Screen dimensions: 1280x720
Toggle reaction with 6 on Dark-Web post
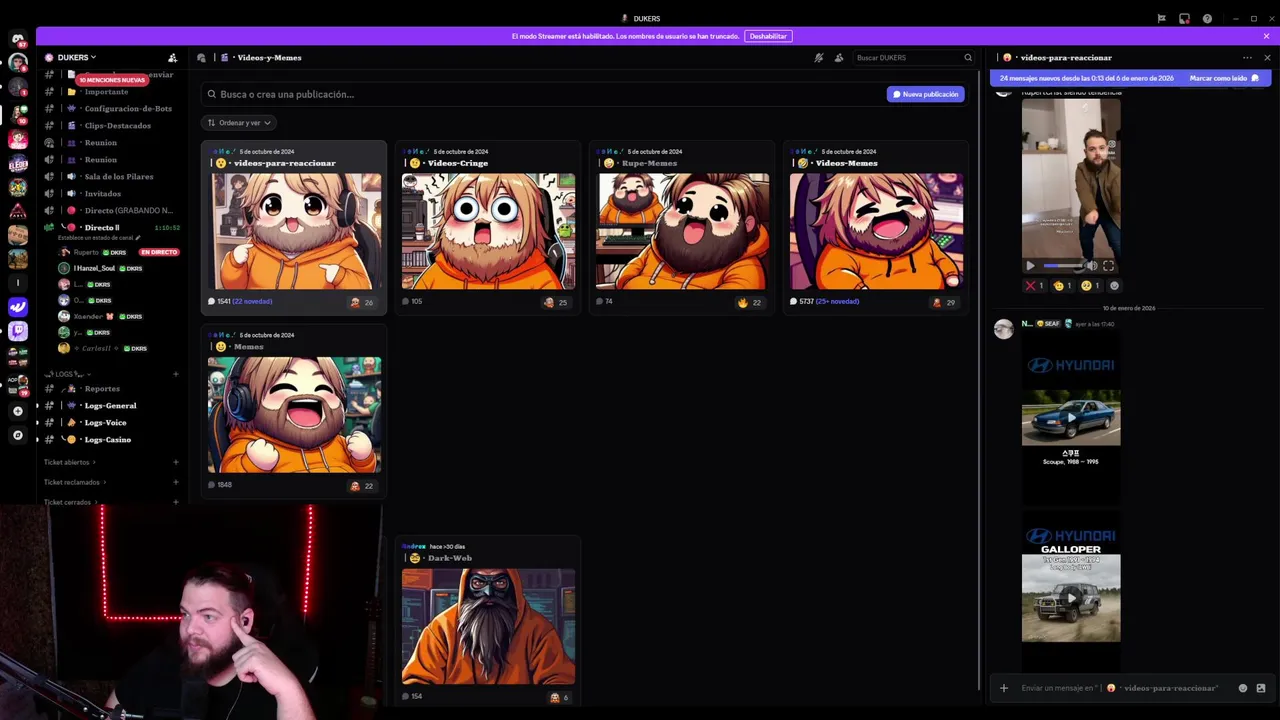559,698
